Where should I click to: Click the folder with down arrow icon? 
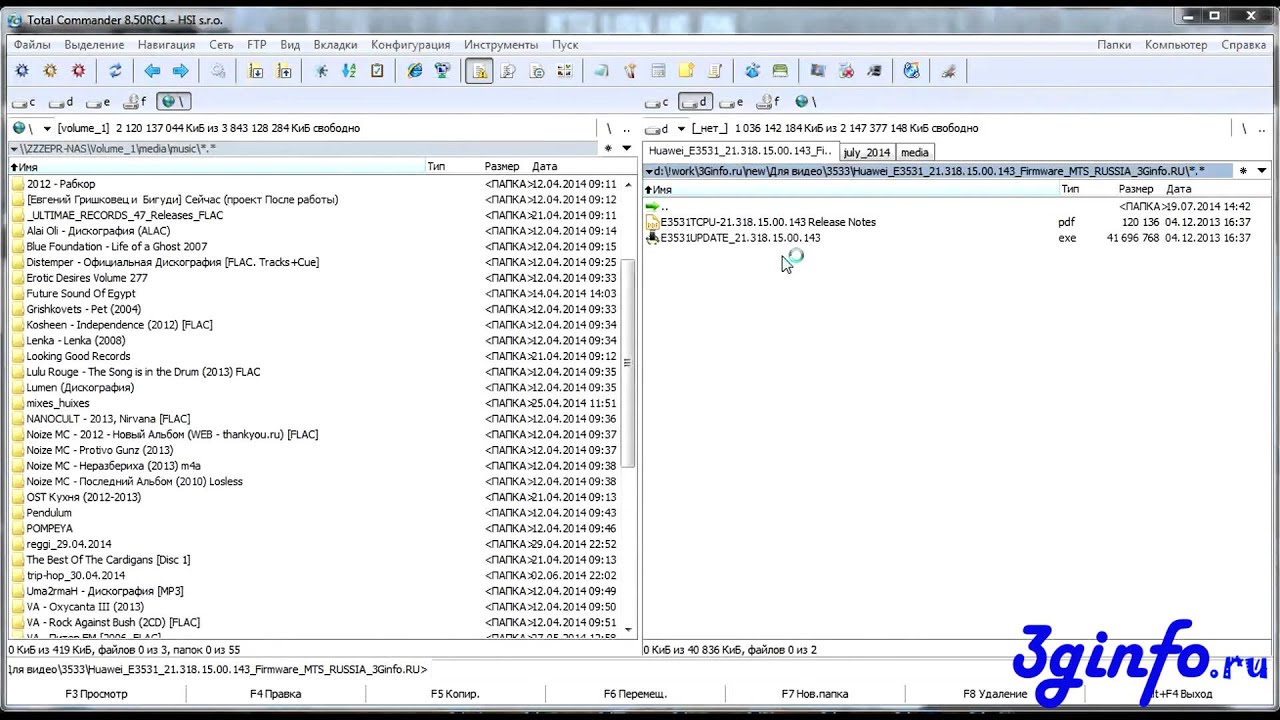point(256,71)
